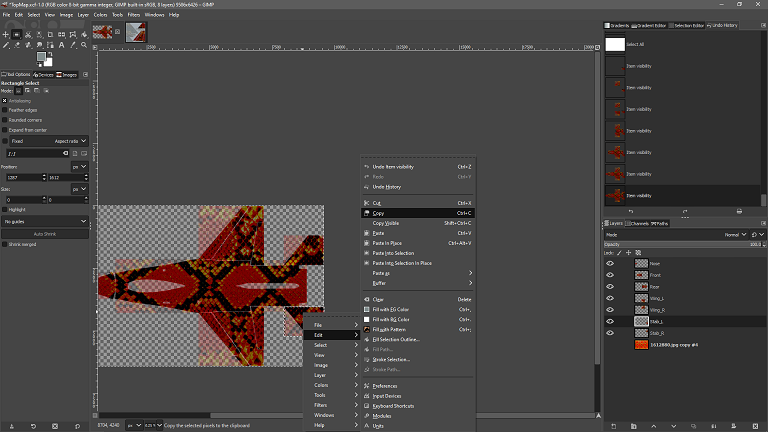Select the Select All undo history thumbnail
768x432 pixels.
(x=615, y=44)
